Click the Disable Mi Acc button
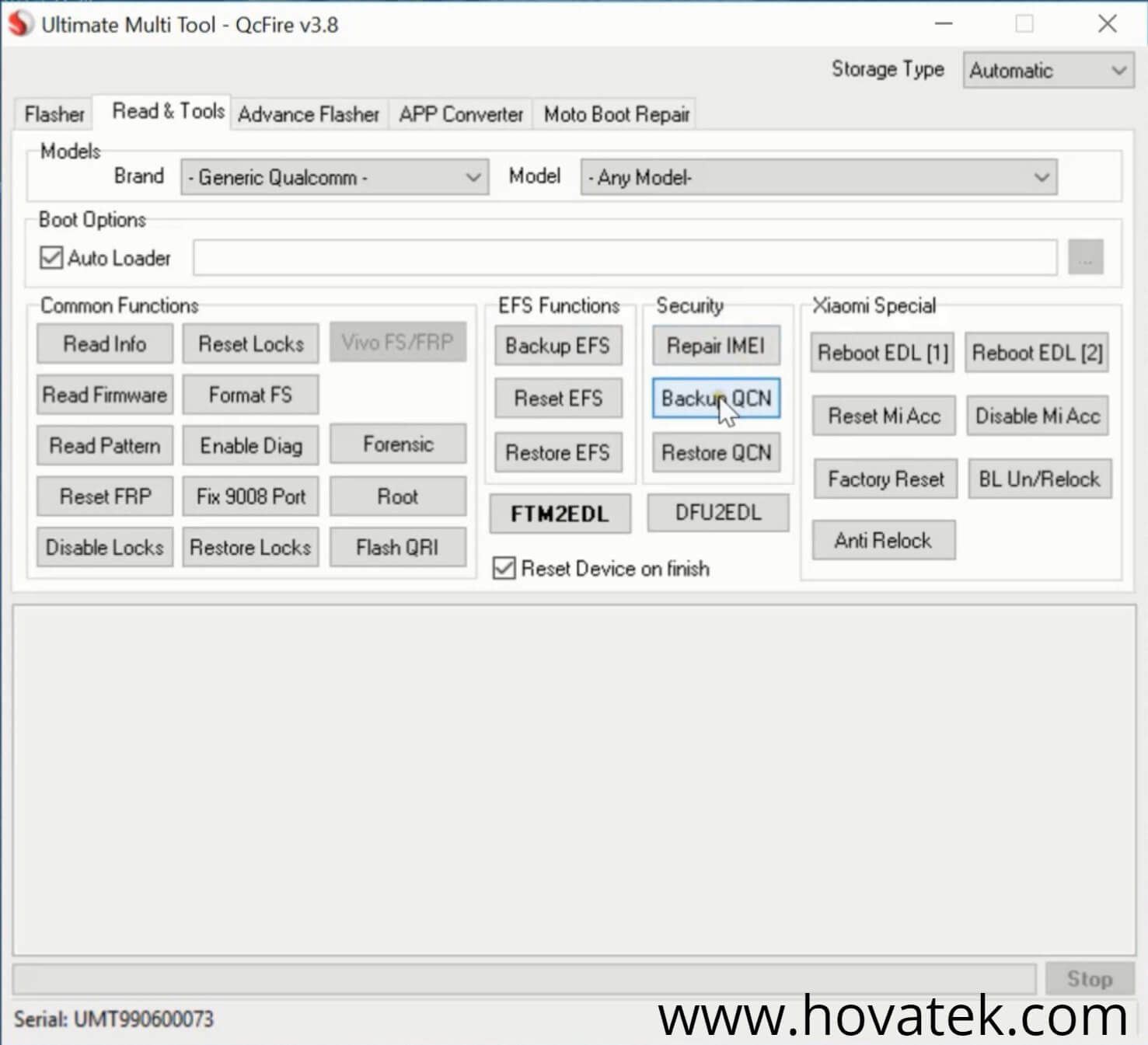This screenshot has height=1045, width=1148. (x=1038, y=416)
